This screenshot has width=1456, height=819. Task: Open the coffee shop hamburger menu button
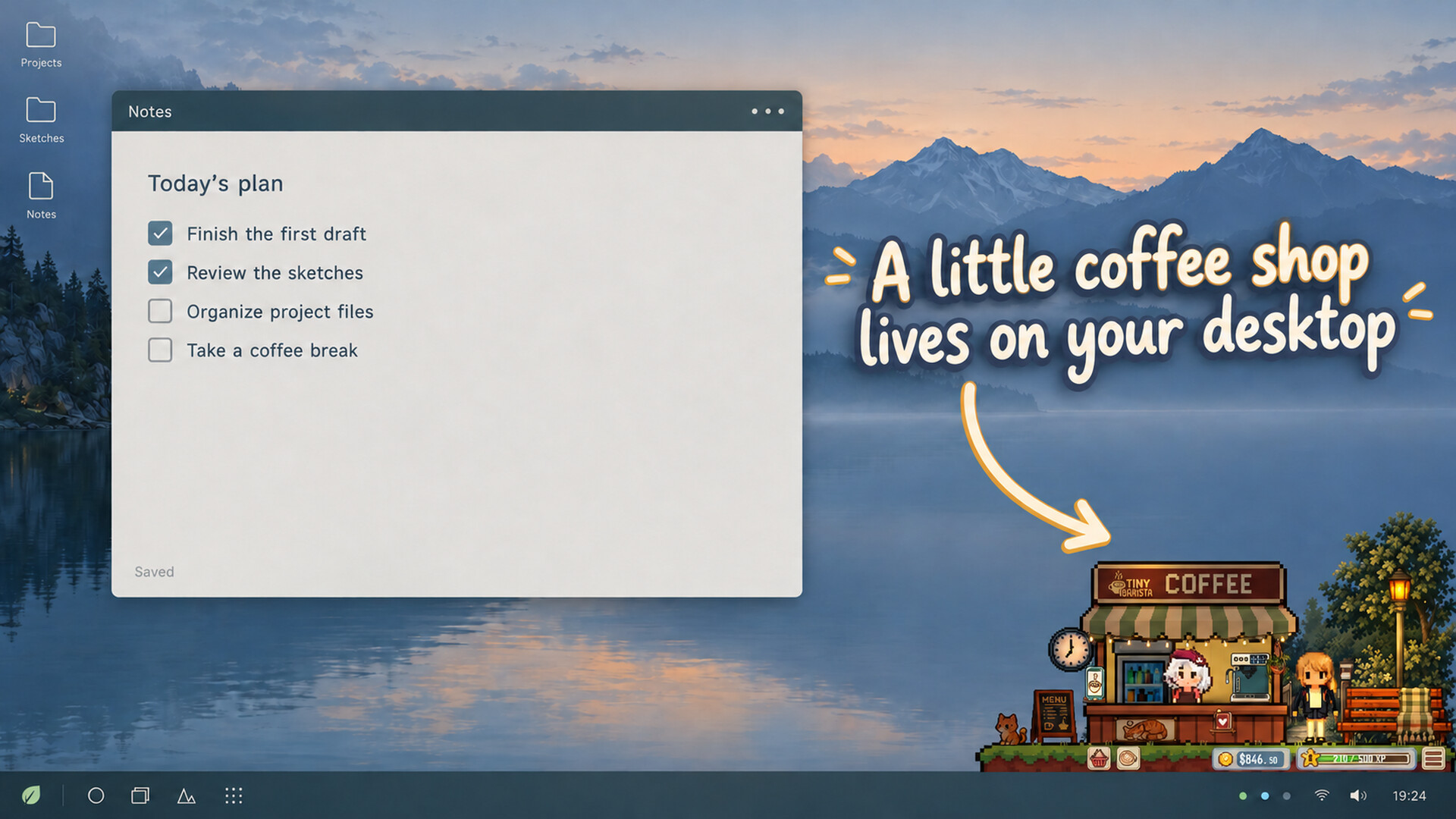coord(1433,758)
